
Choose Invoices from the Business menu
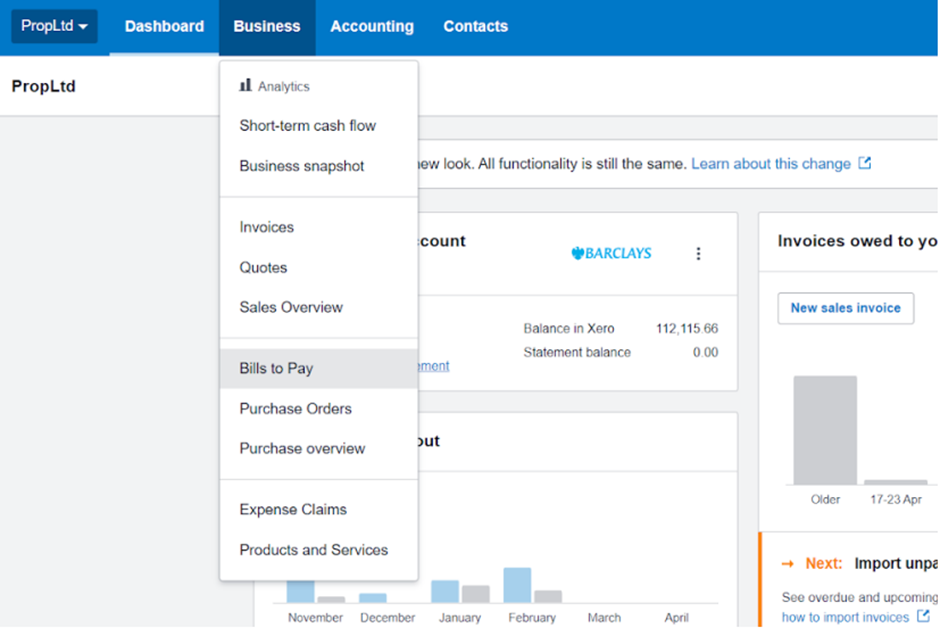tap(267, 227)
